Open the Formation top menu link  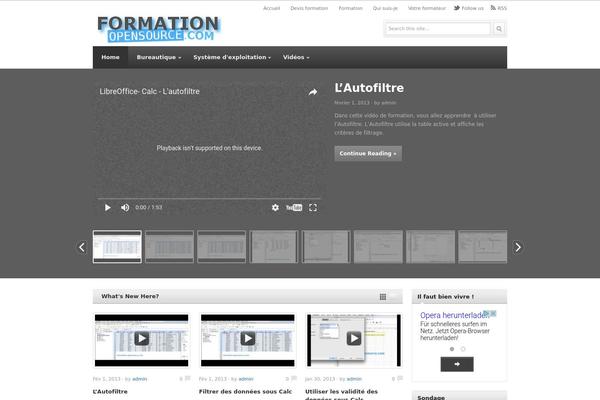click(351, 8)
